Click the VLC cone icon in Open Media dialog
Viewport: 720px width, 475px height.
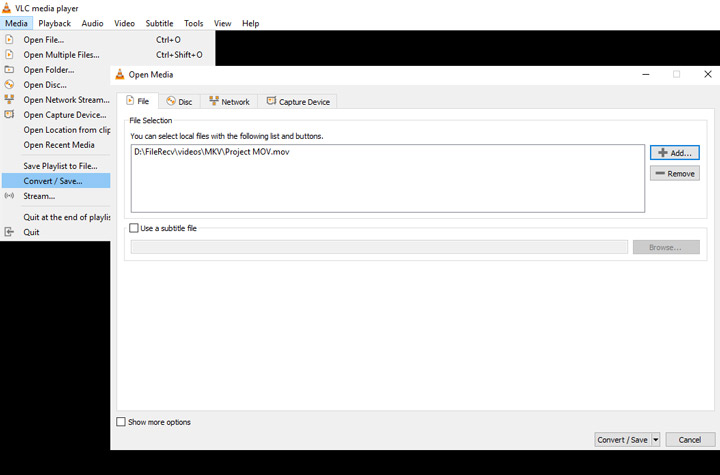[120, 74]
